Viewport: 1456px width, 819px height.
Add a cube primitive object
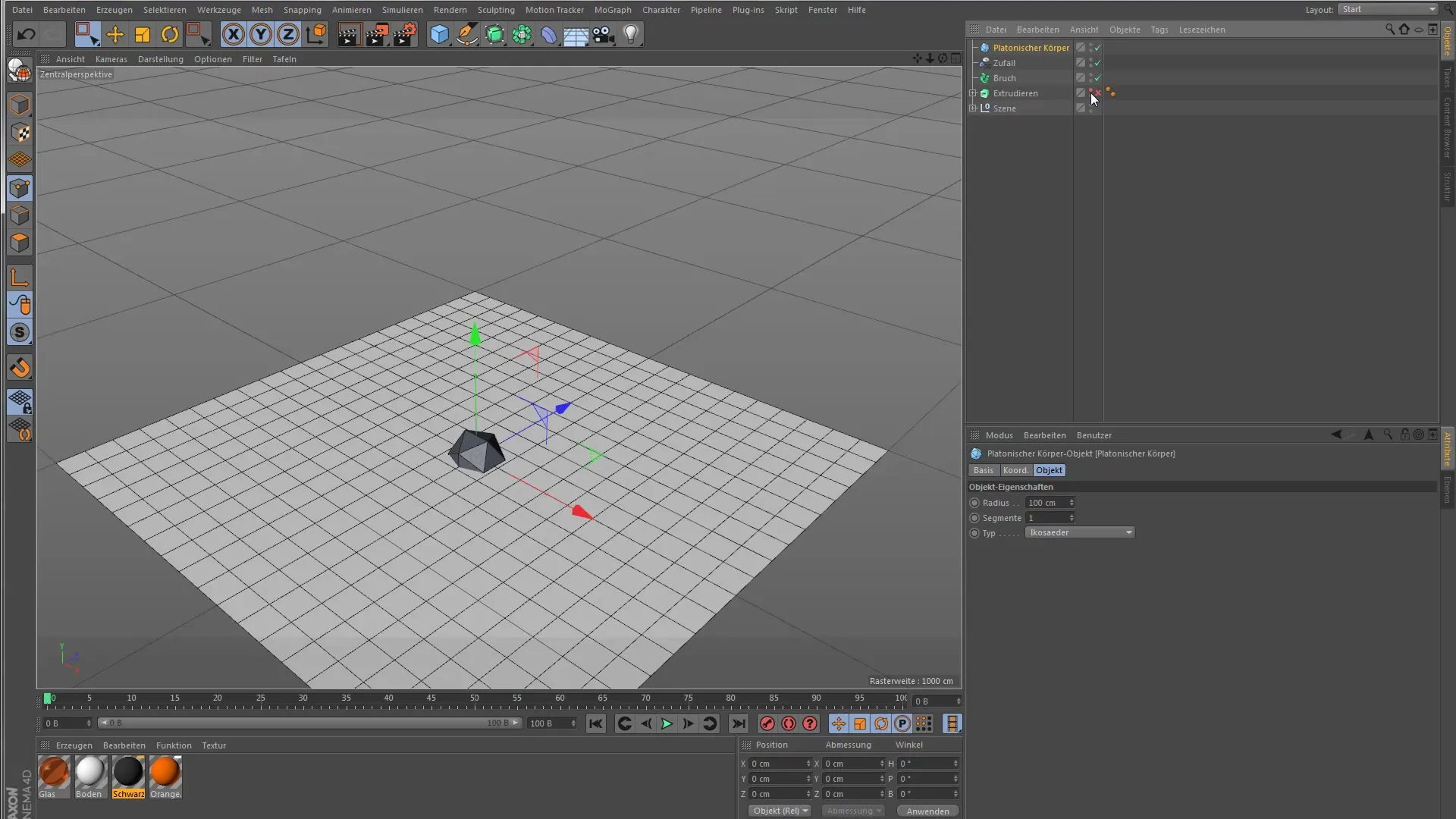click(x=439, y=34)
